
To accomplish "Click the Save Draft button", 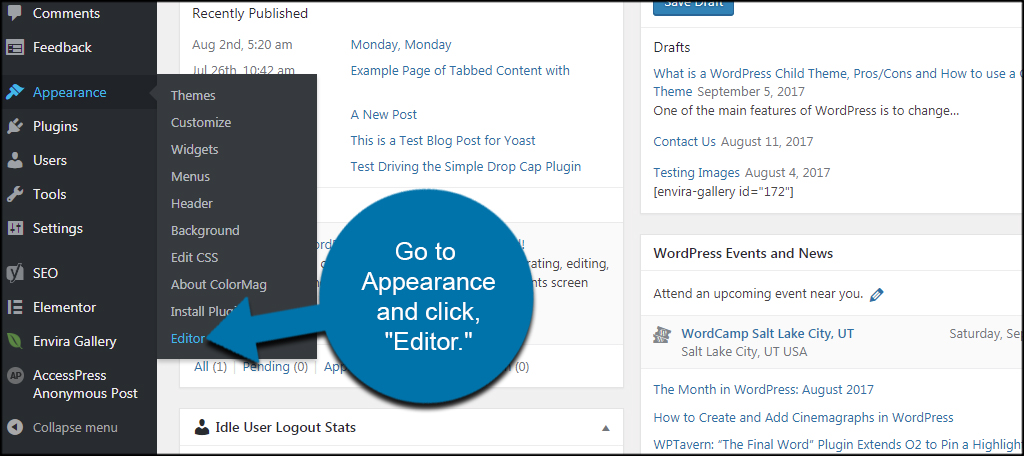I will point(693,5).
